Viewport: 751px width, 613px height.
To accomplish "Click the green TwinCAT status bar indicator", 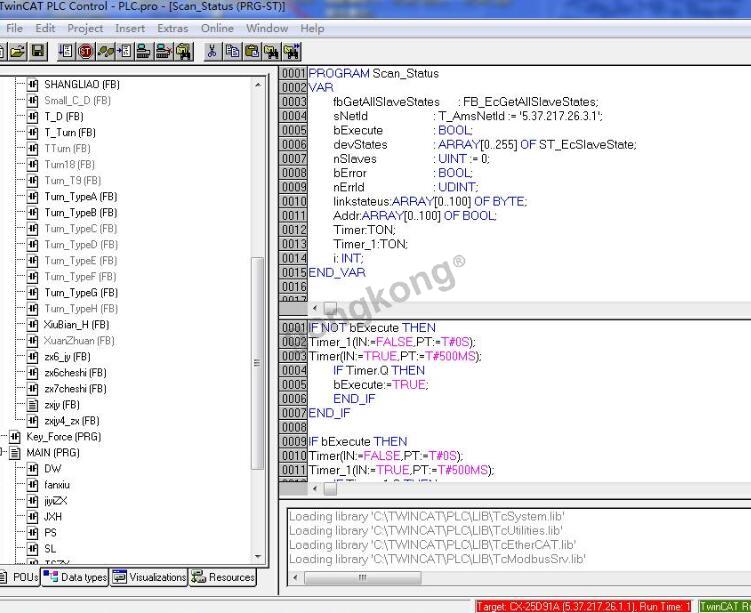I will click(x=725, y=606).
